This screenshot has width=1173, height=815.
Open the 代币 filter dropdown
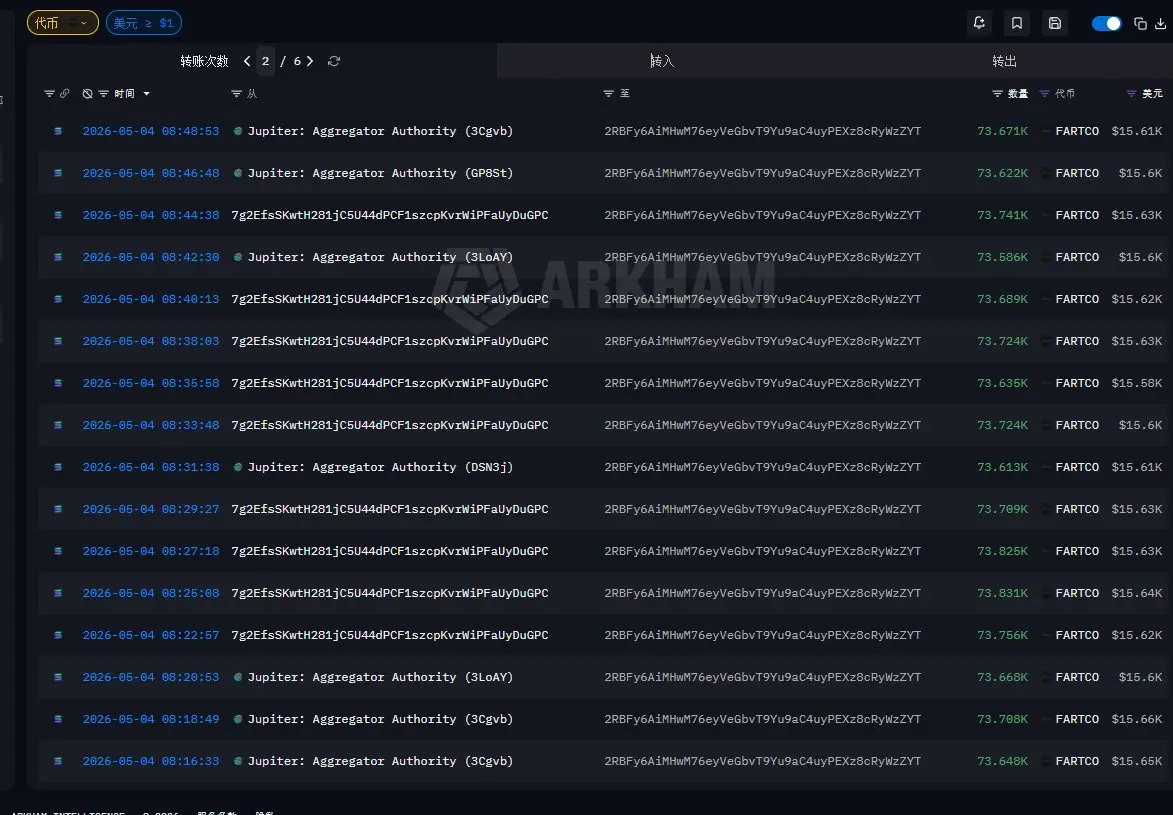pyautogui.click(x=63, y=23)
